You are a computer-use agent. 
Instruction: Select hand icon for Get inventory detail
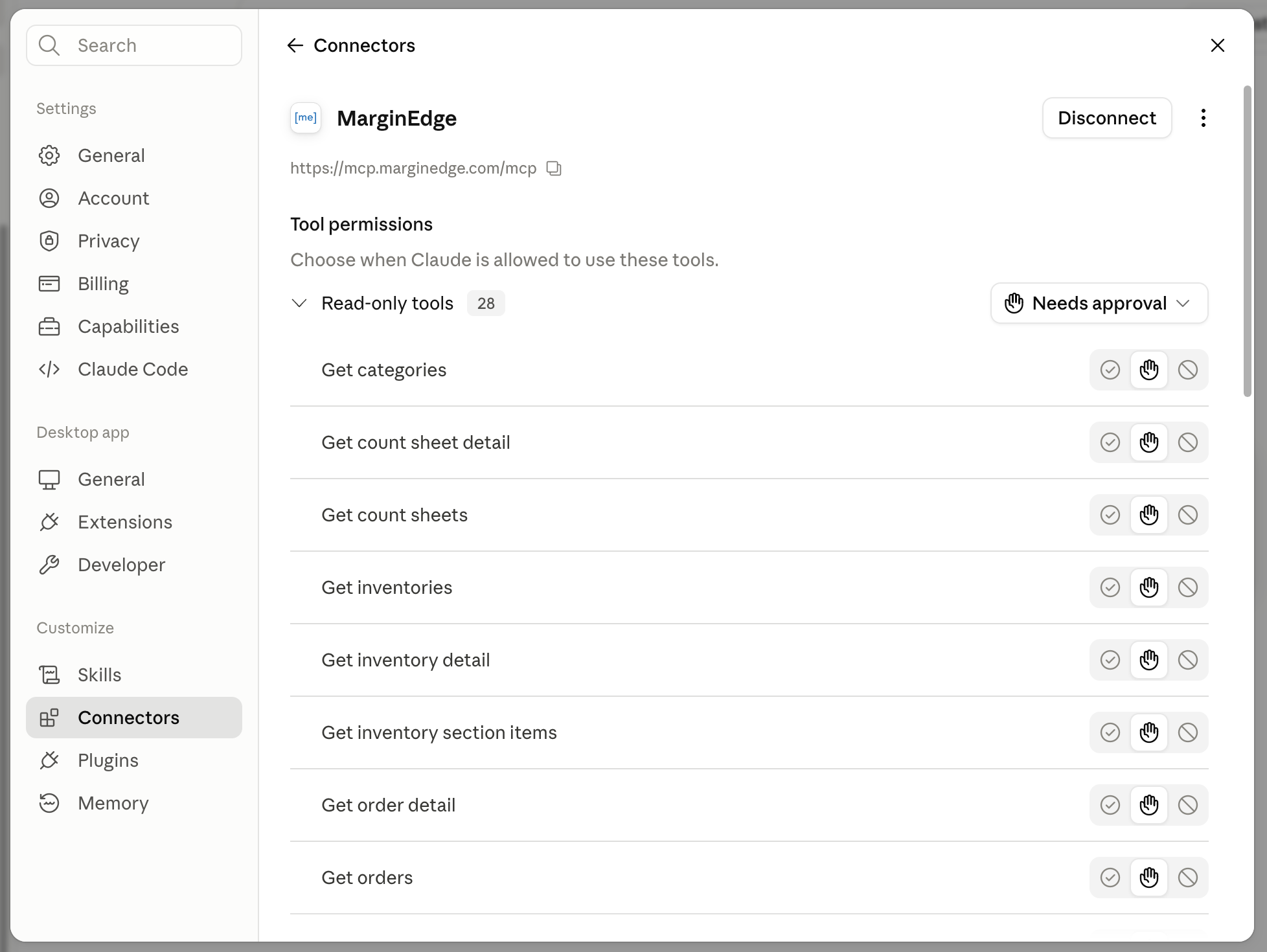pyautogui.click(x=1149, y=660)
